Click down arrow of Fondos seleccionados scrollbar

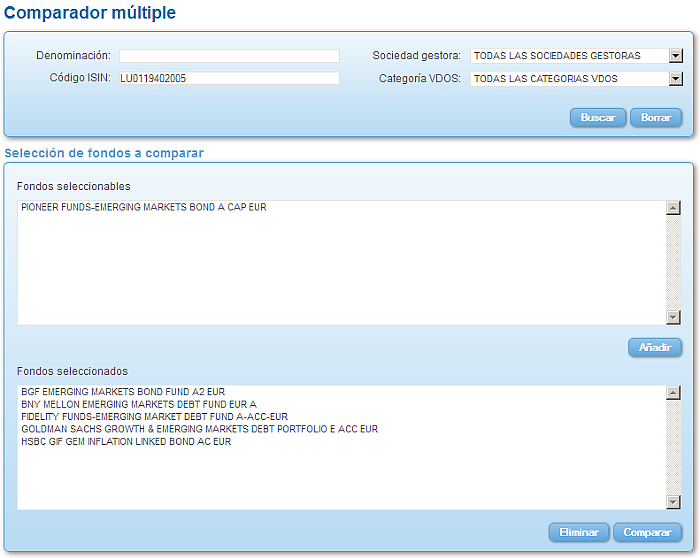coord(673,502)
